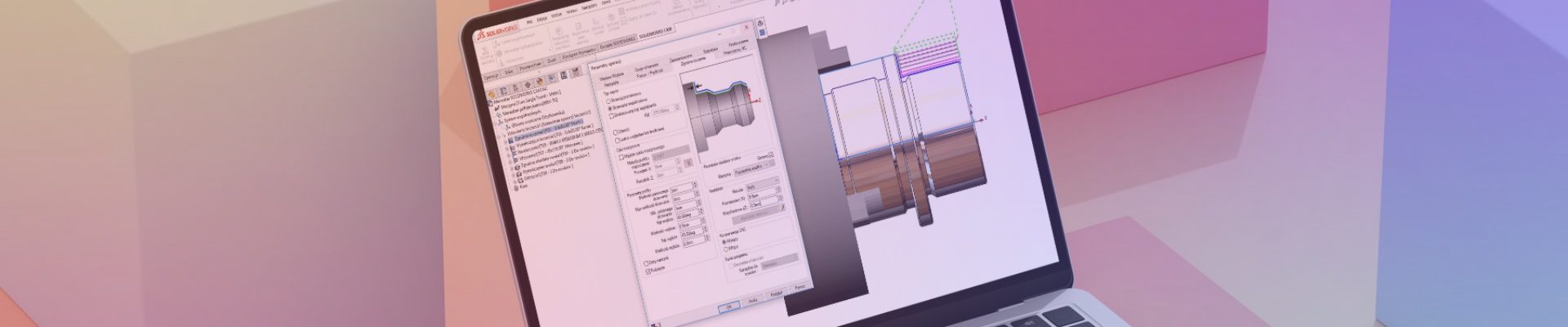
Task: Click the Pomoc button in the dialog
Action: tap(800, 288)
